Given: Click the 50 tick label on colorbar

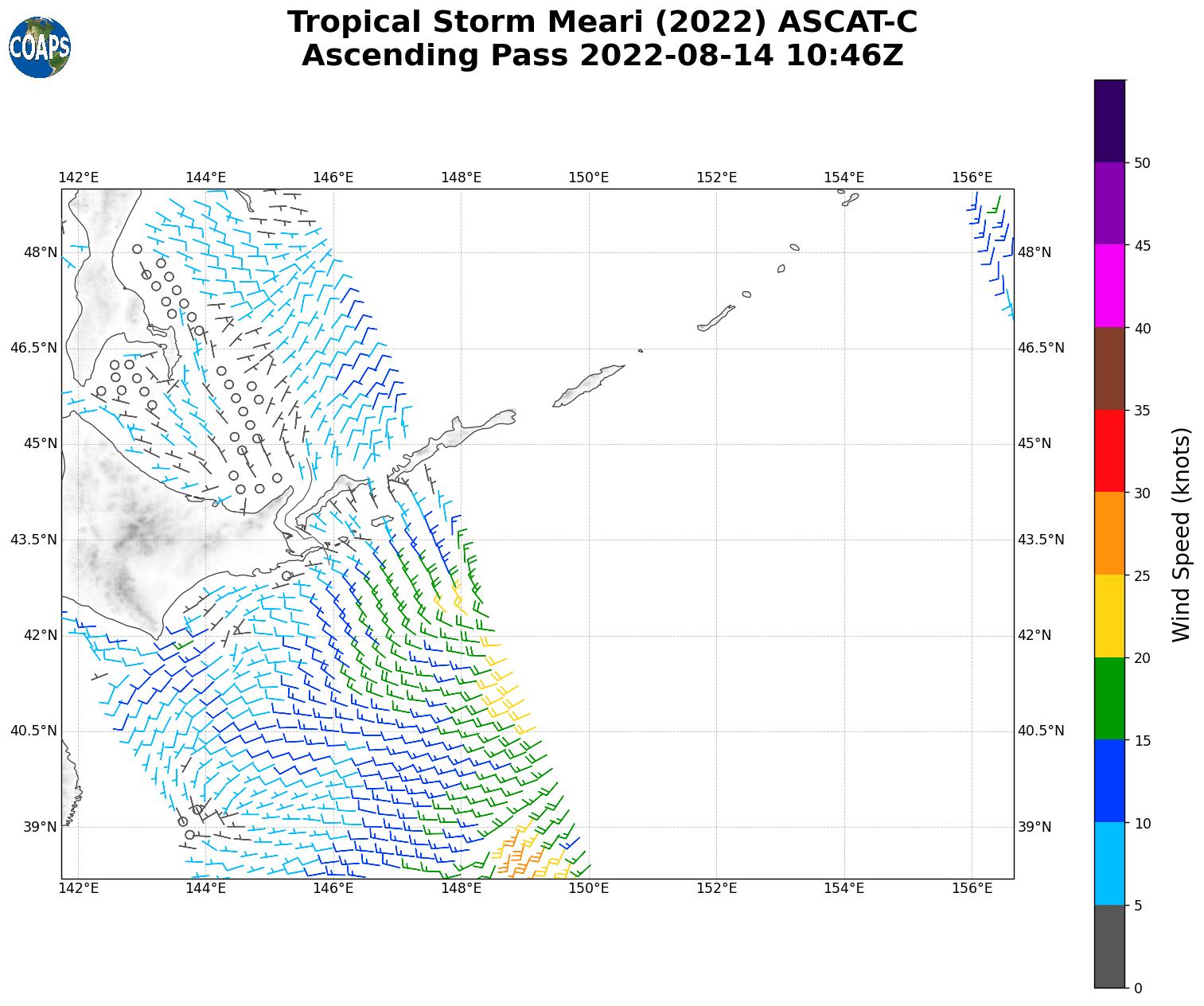Looking at the screenshot, I should pyautogui.click(x=1143, y=163).
